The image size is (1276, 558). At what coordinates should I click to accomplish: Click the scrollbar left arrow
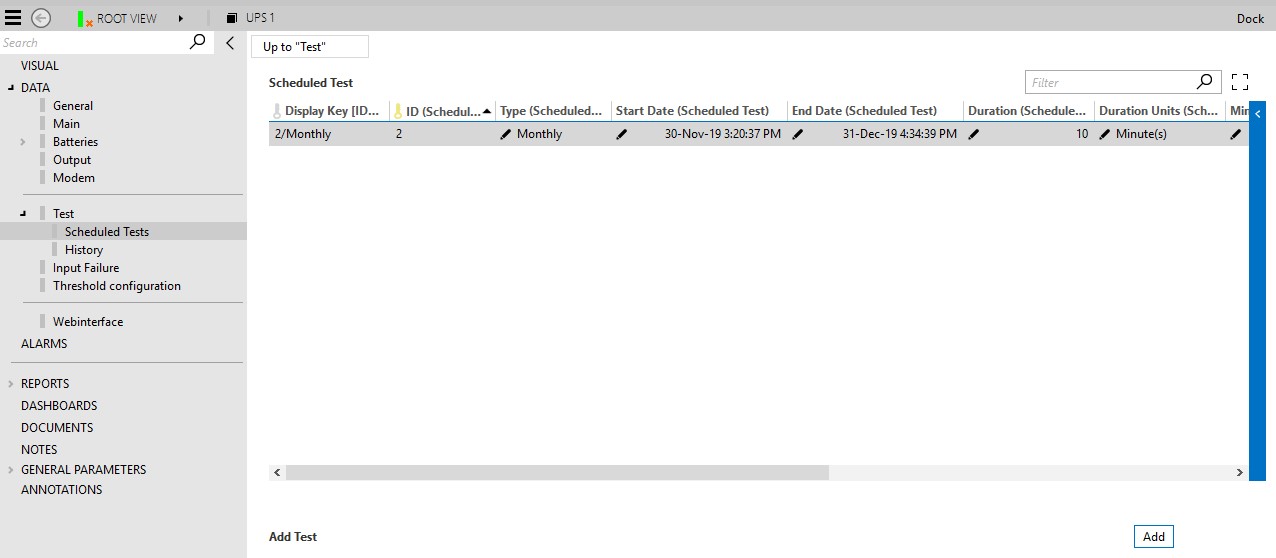(277, 472)
